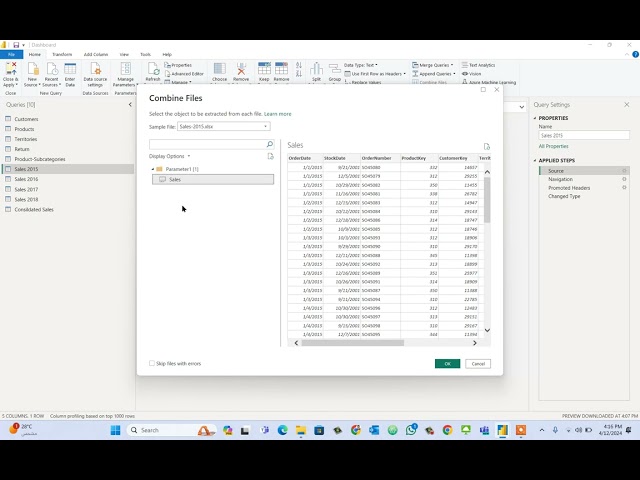Select the Product-Subcategories query
Screen dimensions: 640x480
click(x=40, y=159)
